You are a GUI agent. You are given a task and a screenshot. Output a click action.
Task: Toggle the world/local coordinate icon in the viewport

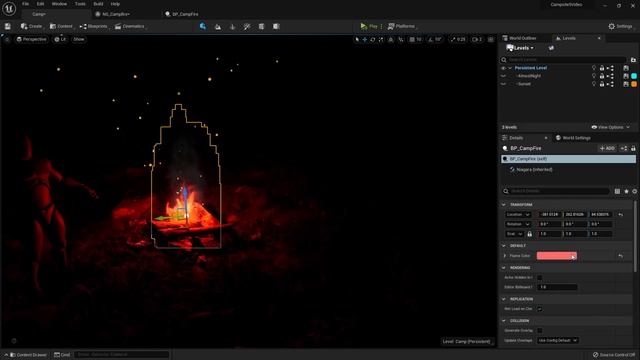pos(391,40)
